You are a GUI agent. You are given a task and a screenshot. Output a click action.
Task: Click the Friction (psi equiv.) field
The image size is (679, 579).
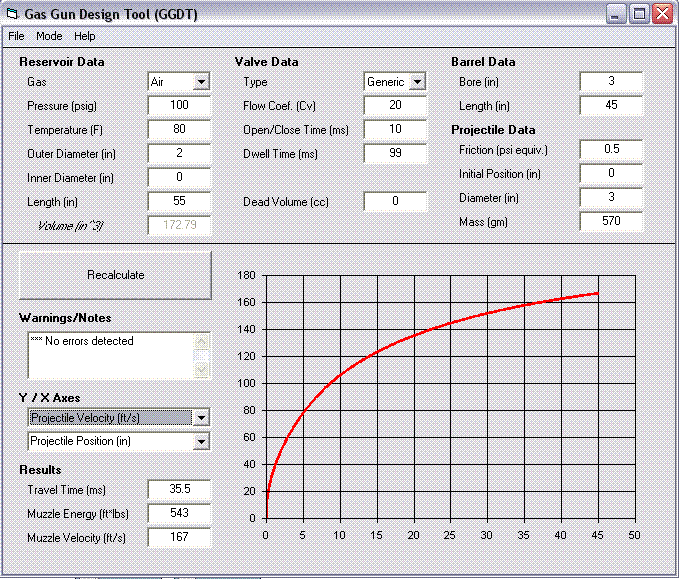(610, 149)
